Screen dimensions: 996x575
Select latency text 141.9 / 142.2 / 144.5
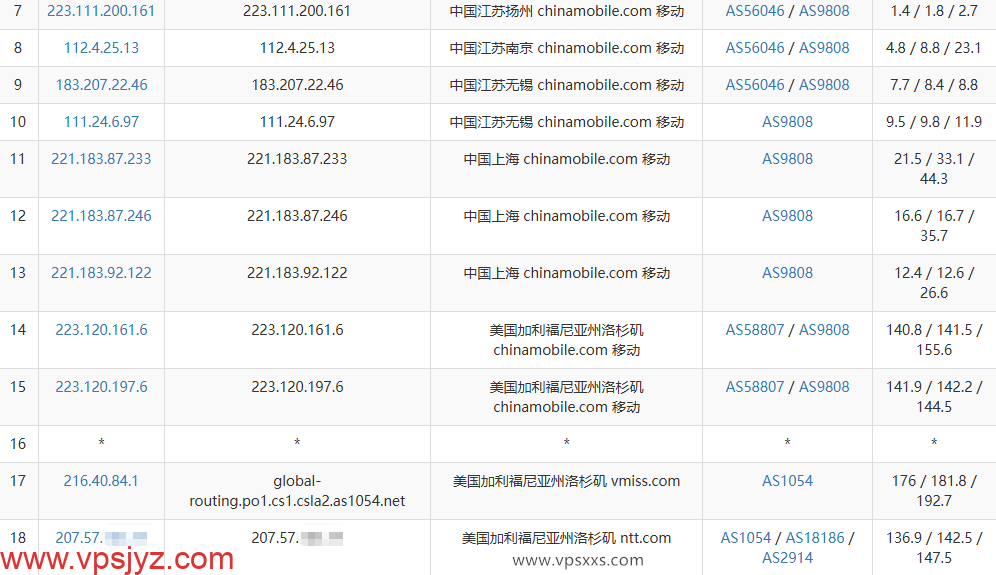[934, 397]
